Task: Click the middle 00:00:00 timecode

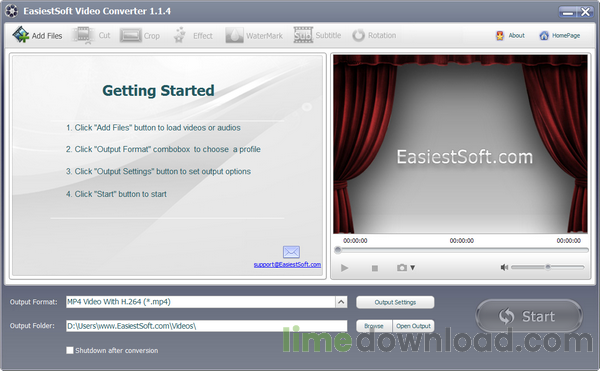Action: [461, 241]
